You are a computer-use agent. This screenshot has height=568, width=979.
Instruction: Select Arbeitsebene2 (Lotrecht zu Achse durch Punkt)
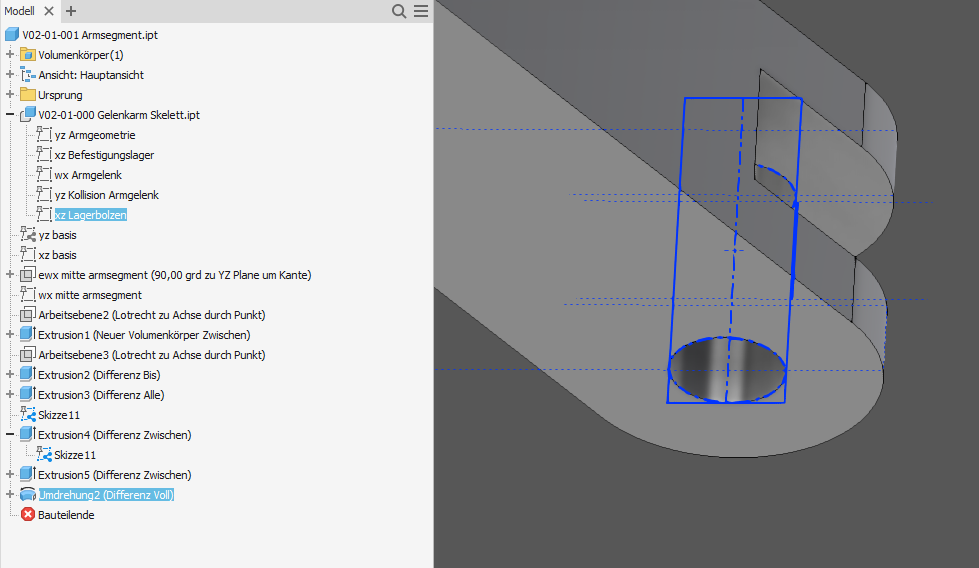(x=152, y=315)
